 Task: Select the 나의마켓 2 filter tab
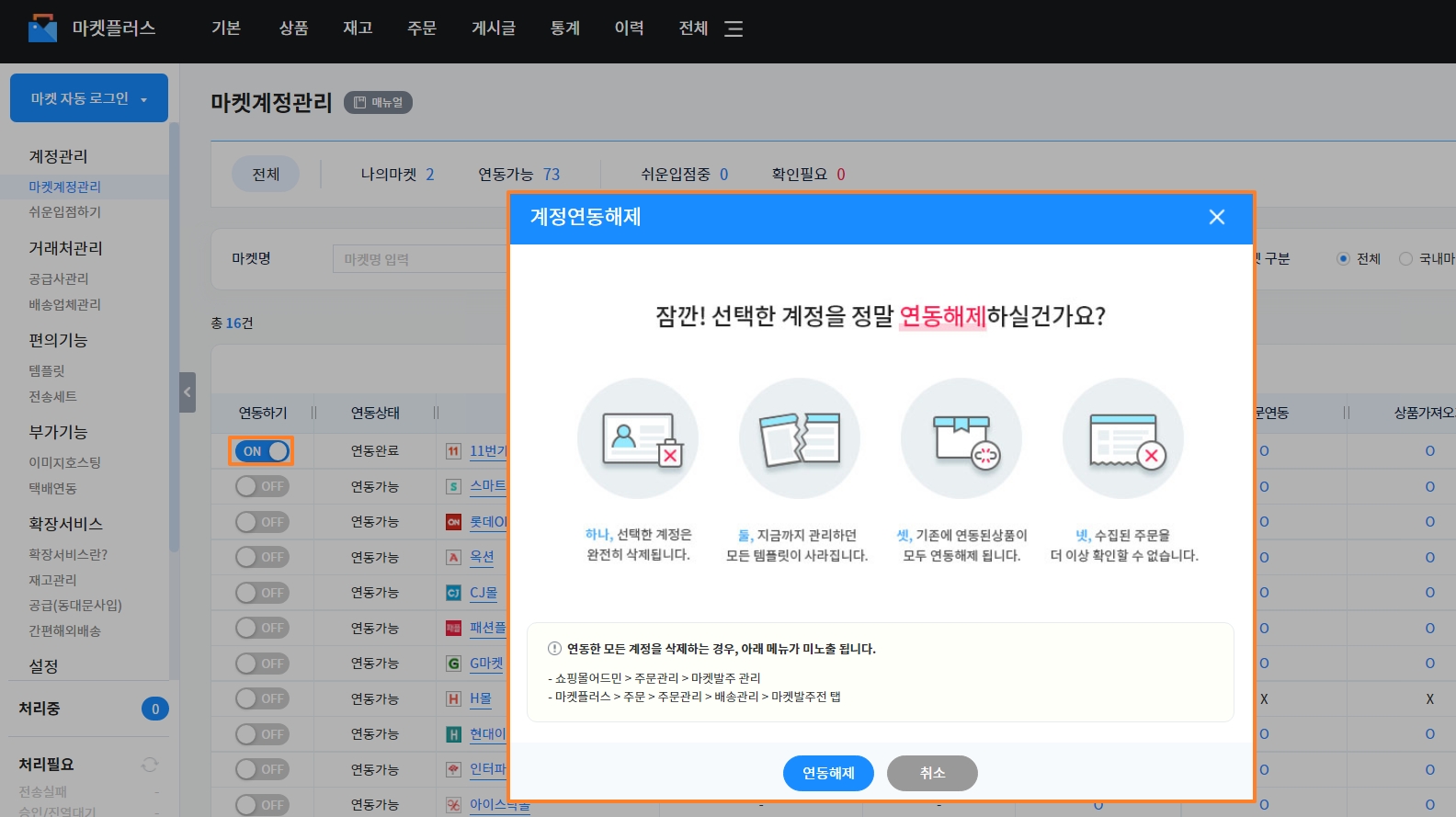[397, 175]
